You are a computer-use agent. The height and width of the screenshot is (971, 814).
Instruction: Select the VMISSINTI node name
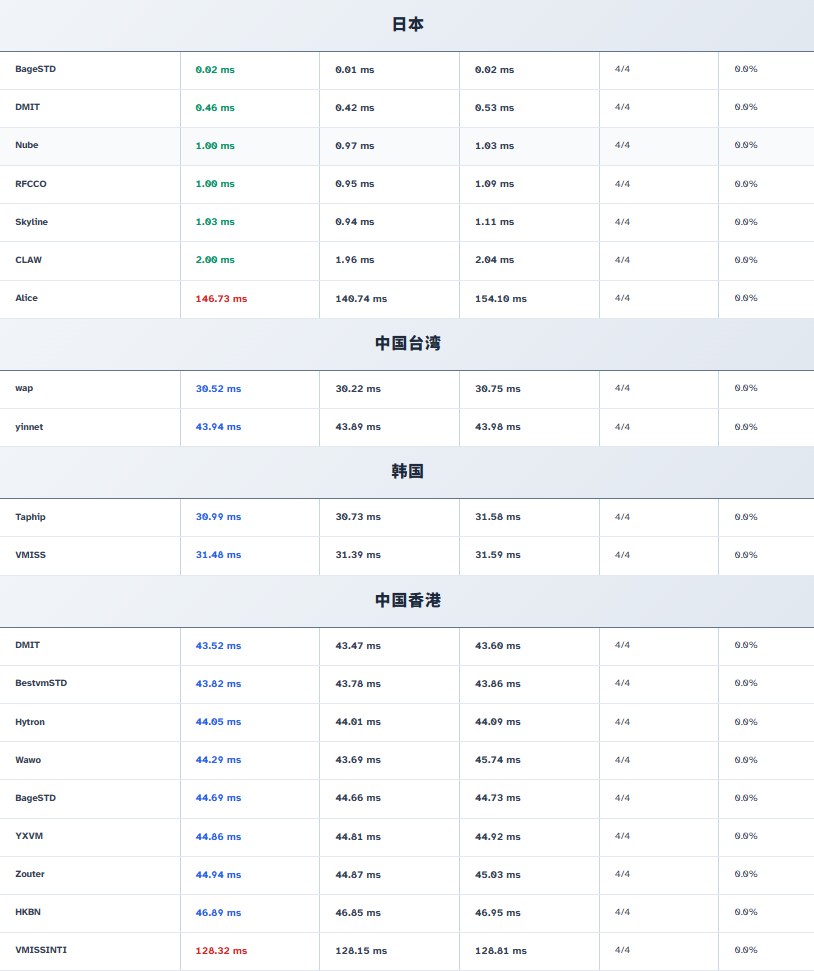(x=41, y=950)
